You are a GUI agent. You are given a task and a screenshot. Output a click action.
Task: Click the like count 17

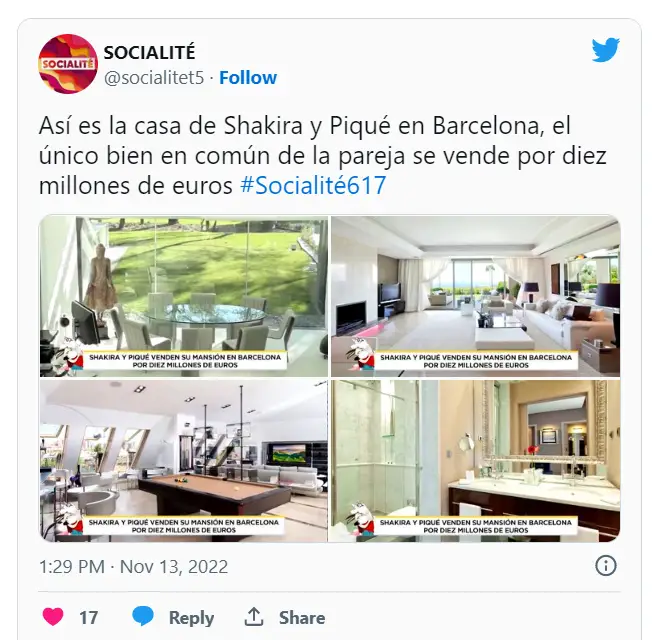(x=89, y=618)
